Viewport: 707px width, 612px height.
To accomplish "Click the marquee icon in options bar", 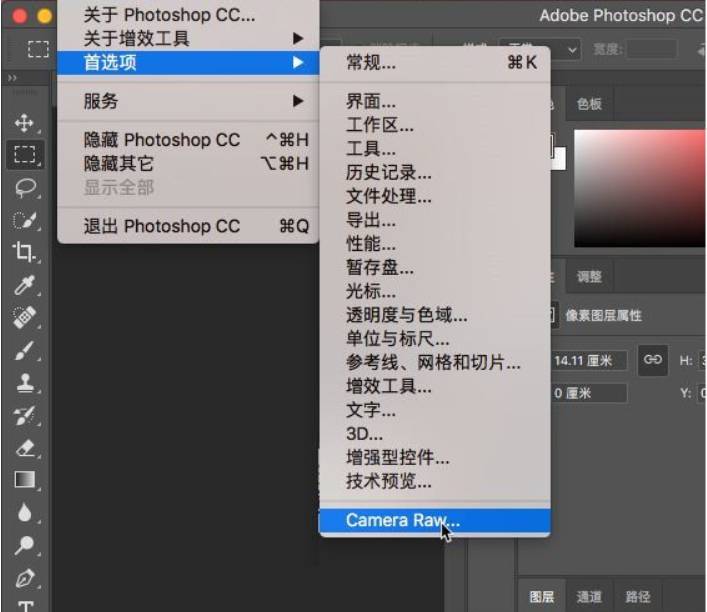I will click(x=38, y=49).
